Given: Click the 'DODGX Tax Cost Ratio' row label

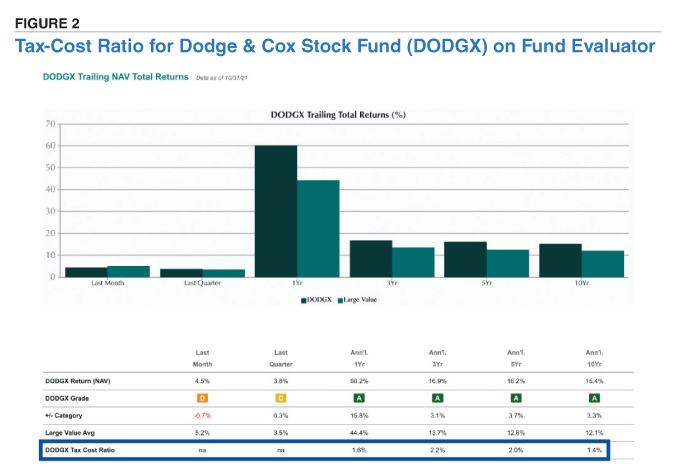Looking at the screenshot, I should 80,450.
